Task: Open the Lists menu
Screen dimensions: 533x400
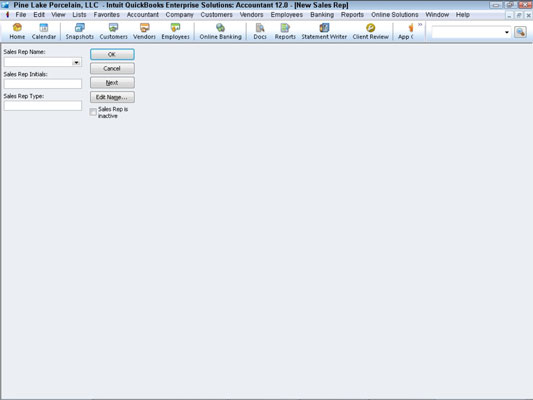Action: coord(79,15)
